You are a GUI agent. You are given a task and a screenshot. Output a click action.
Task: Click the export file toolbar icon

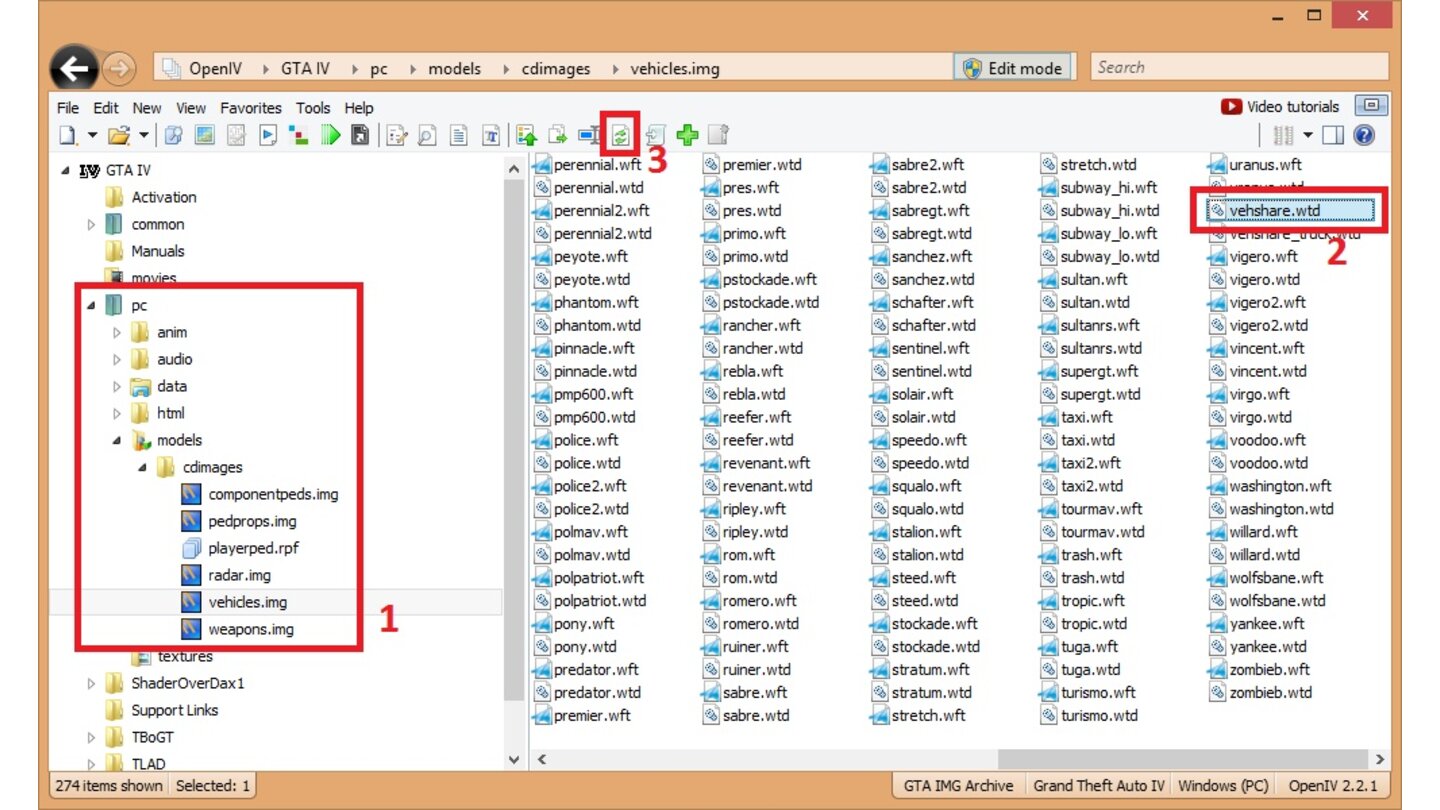pos(558,135)
